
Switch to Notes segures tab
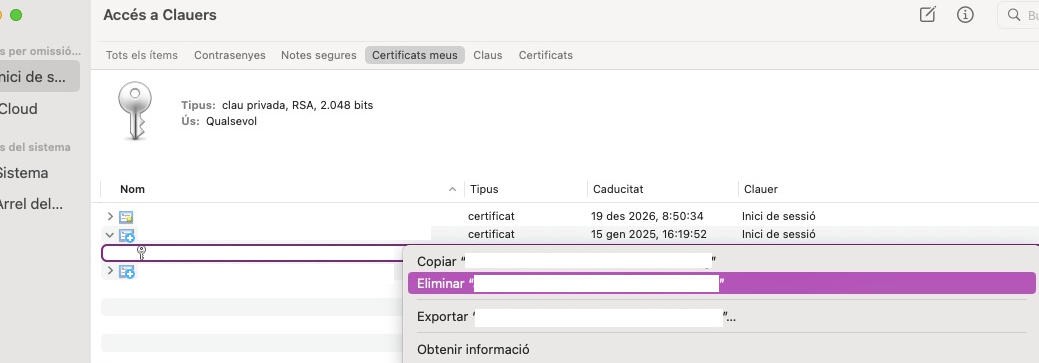(x=319, y=55)
